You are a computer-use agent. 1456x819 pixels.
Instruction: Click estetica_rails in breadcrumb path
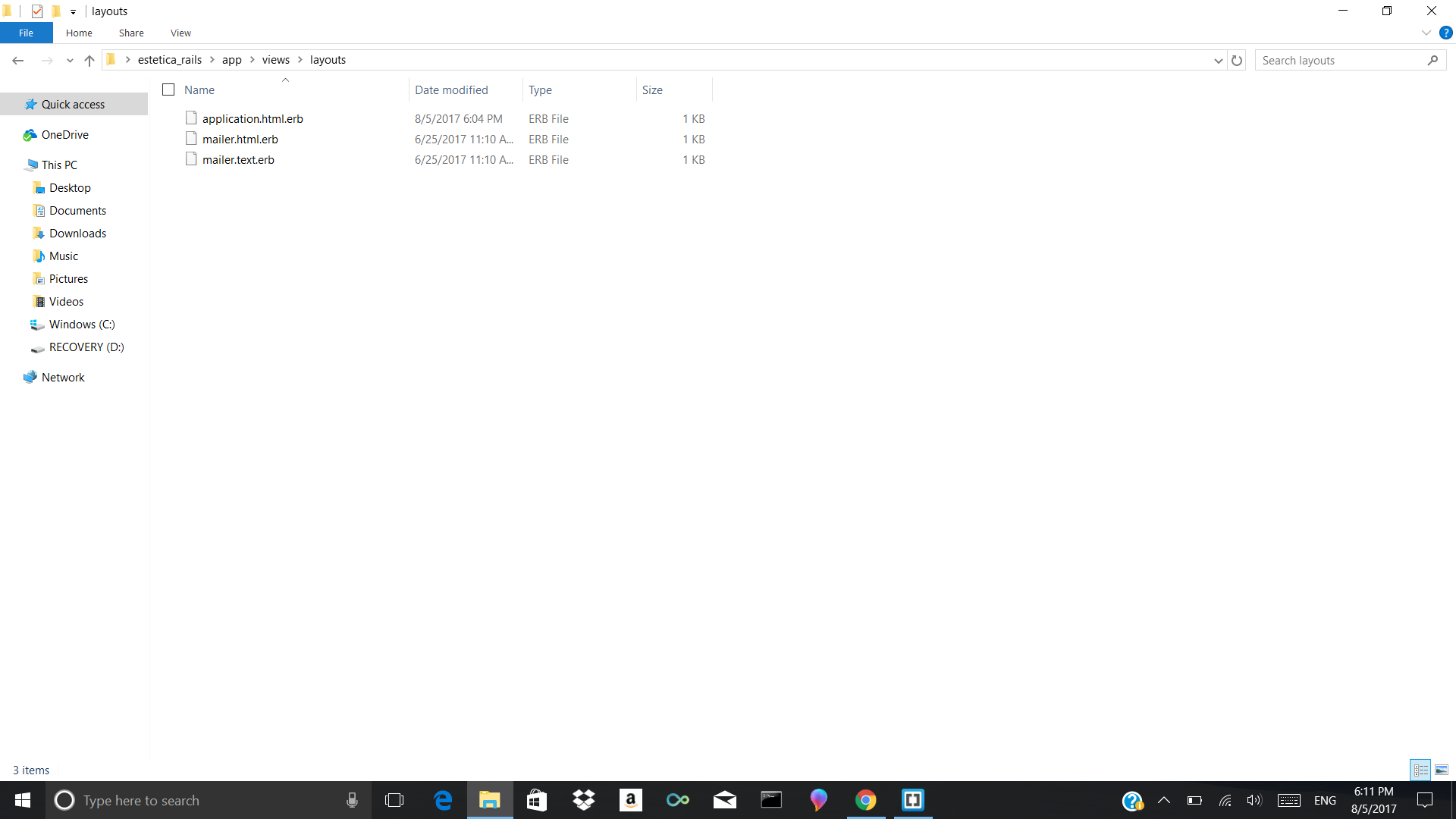coord(170,60)
